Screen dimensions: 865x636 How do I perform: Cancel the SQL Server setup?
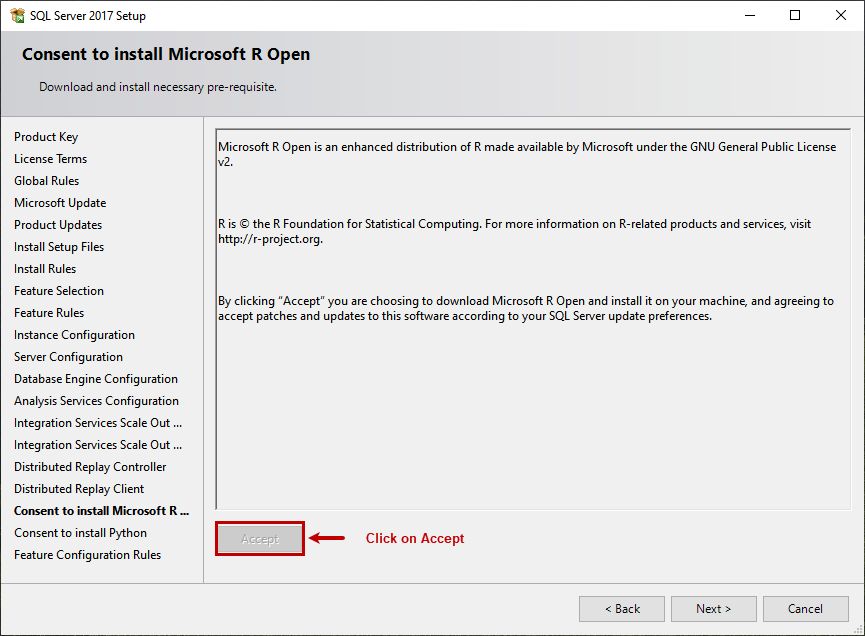click(x=805, y=608)
